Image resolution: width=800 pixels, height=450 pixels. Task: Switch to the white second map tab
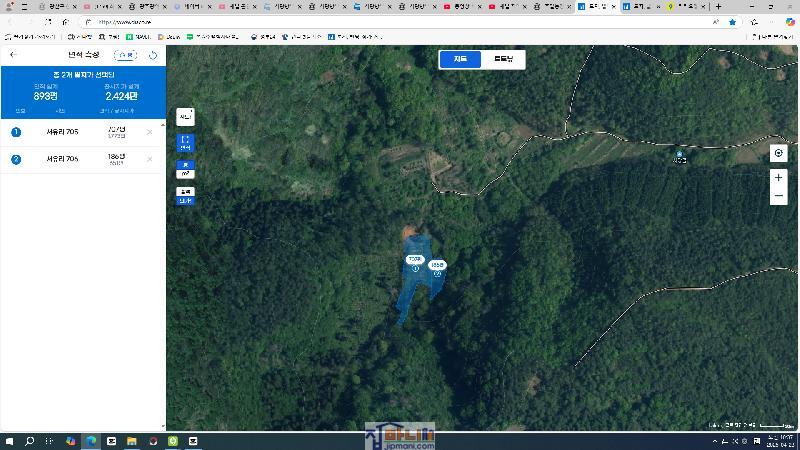point(502,59)
